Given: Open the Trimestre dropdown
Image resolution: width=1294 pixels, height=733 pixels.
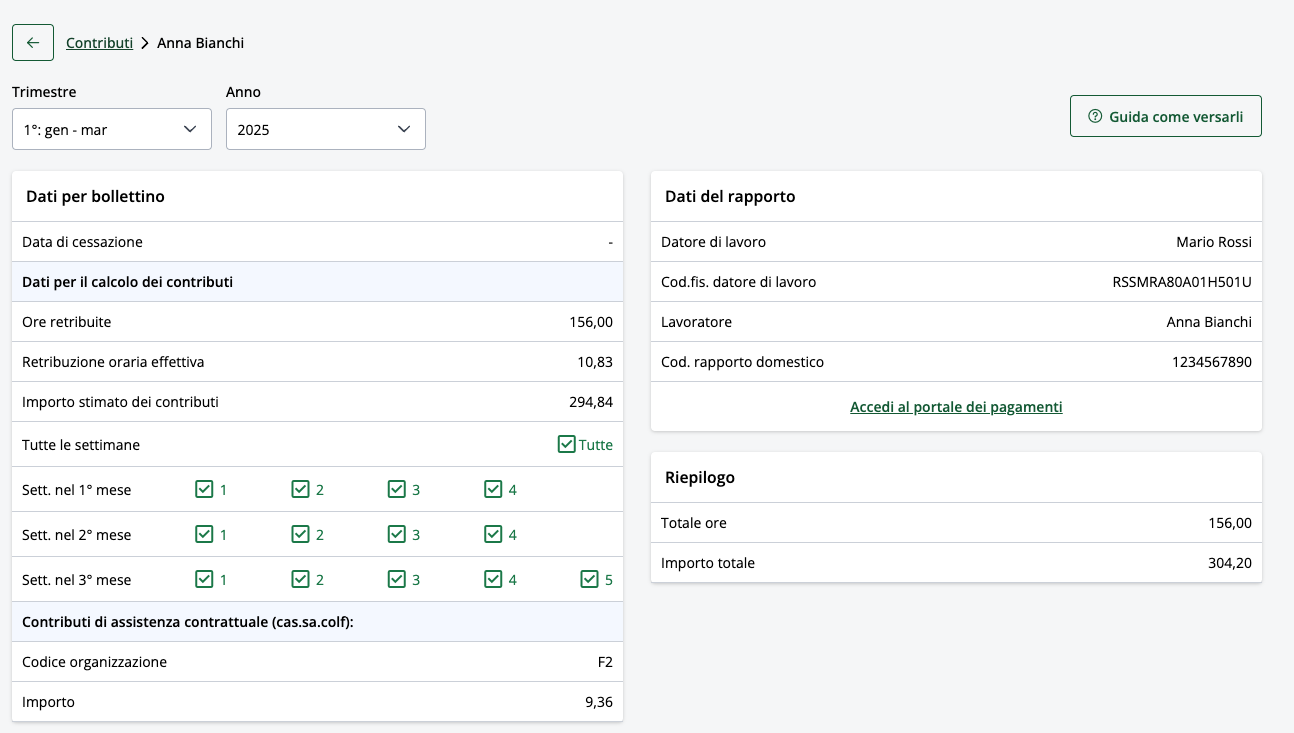Looking at the screenshot, I should pyautogui.click(x=111, y=129).
